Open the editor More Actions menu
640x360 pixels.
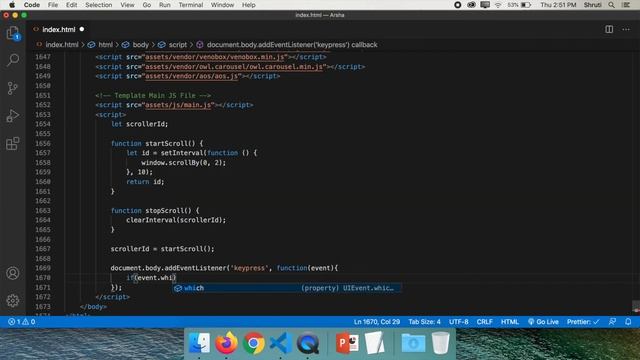tap(626, 29)
